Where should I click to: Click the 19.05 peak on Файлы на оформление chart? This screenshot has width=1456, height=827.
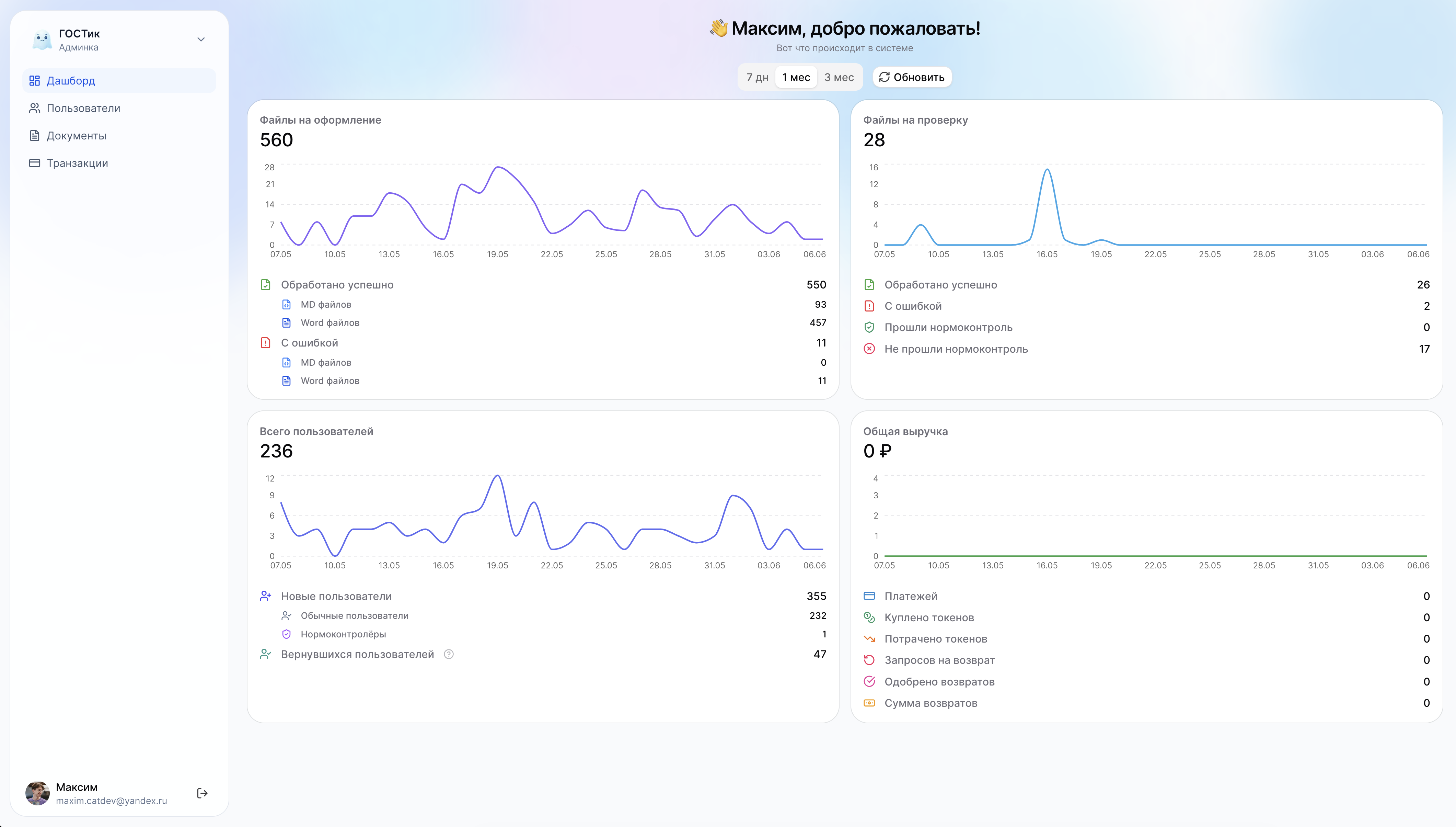tap(497, 167)
